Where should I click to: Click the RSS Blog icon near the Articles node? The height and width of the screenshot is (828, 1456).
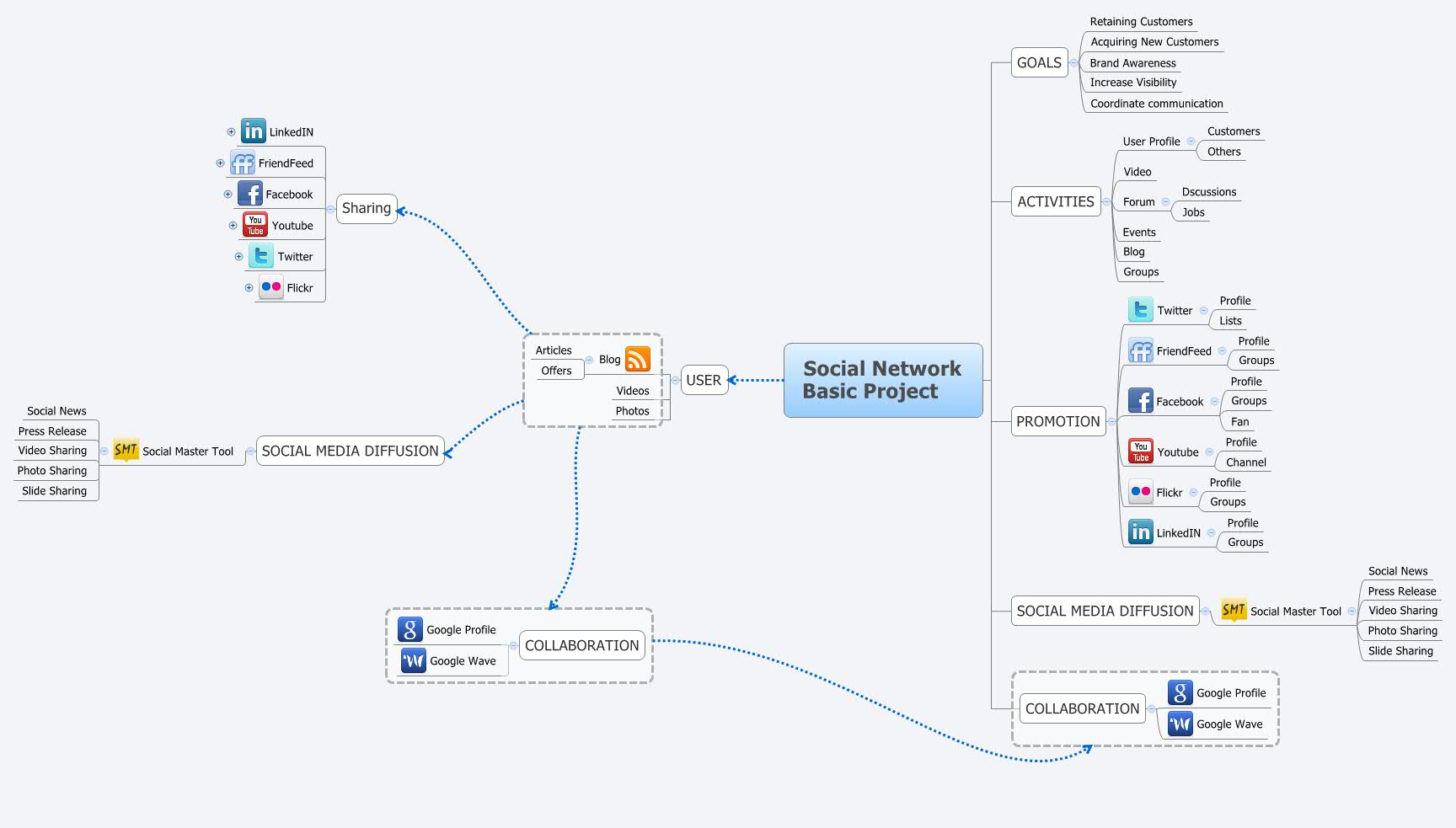638,358
